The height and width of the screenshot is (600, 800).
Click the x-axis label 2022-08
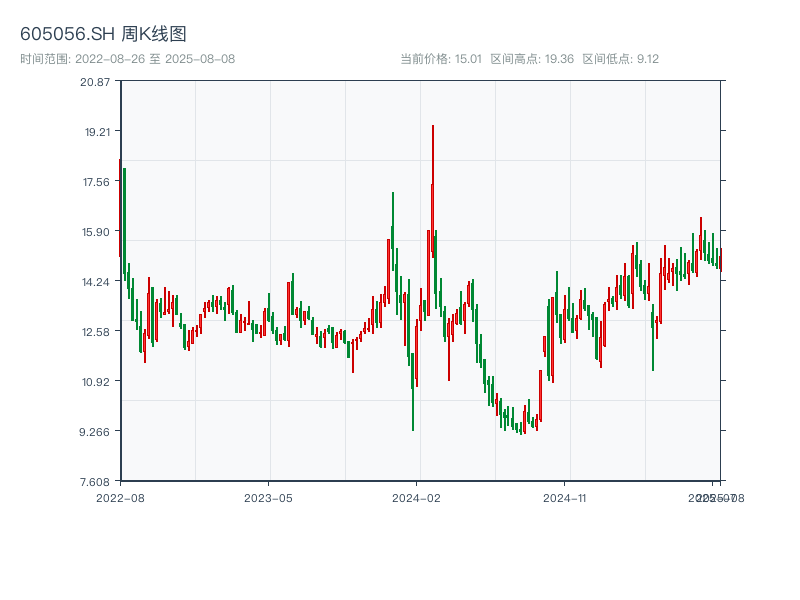(x=120, y=498)
